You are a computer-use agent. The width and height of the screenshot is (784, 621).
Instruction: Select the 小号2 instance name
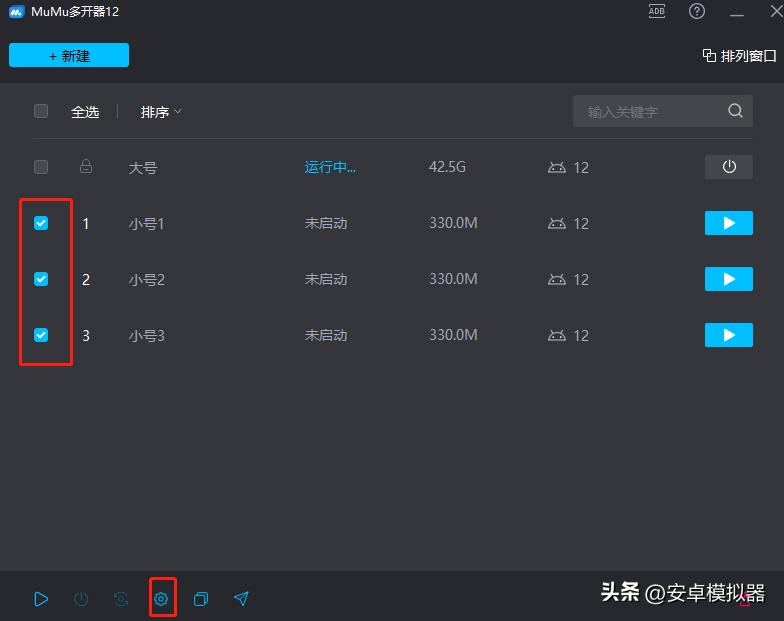(146, 280)
